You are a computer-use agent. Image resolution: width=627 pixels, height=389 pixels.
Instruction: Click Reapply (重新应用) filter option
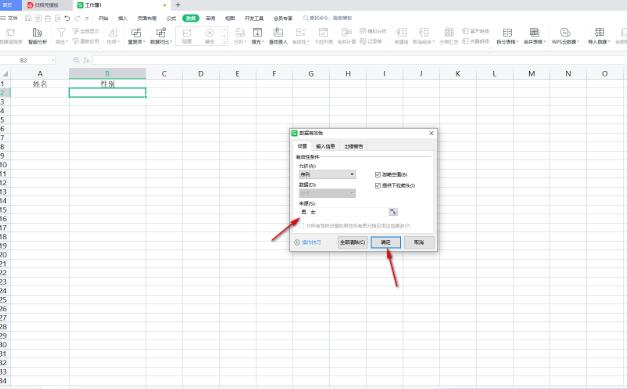(x=86, y=41)
